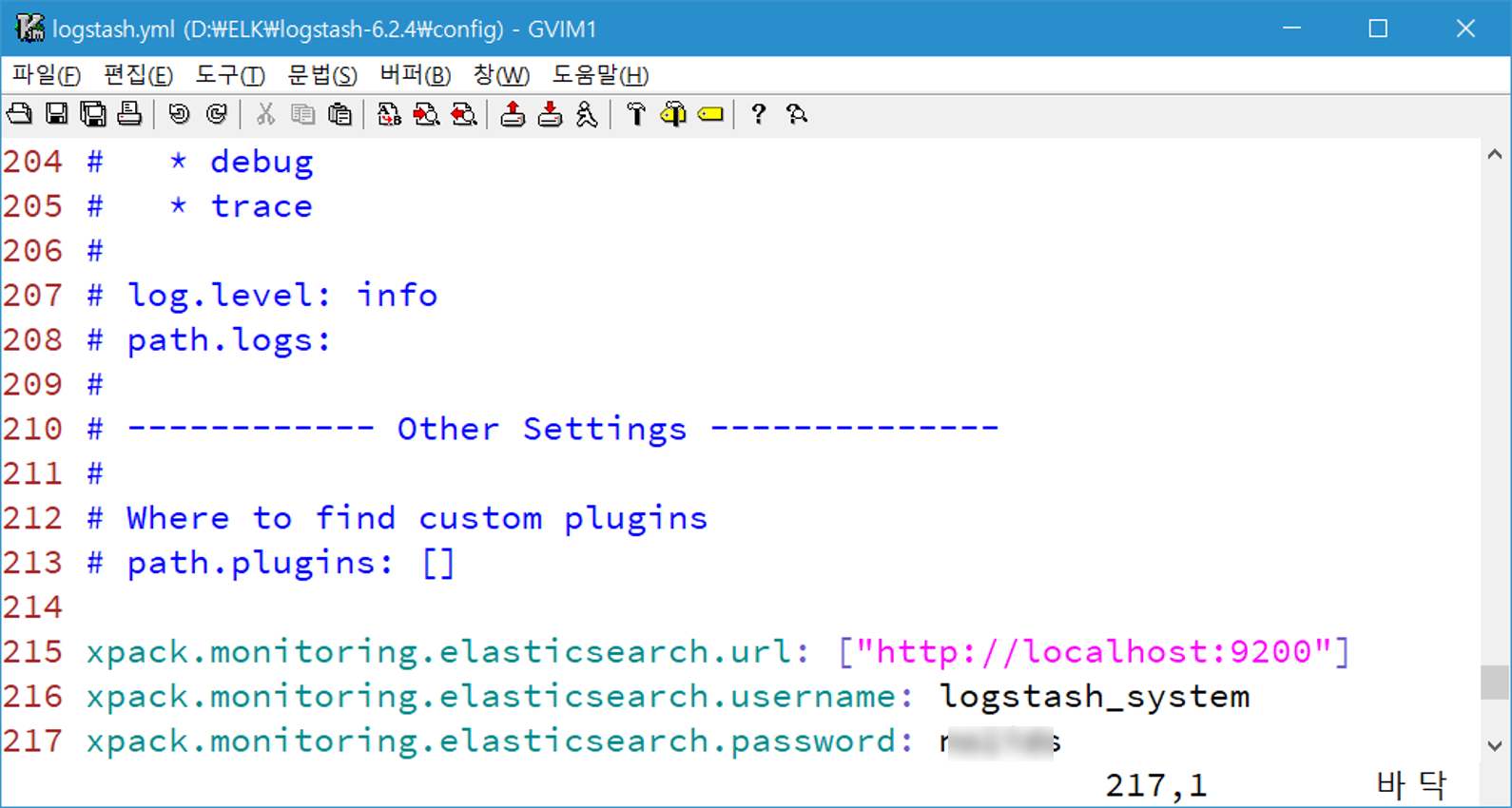Jump to tag using the yellow tag icon

click(710, 114)
